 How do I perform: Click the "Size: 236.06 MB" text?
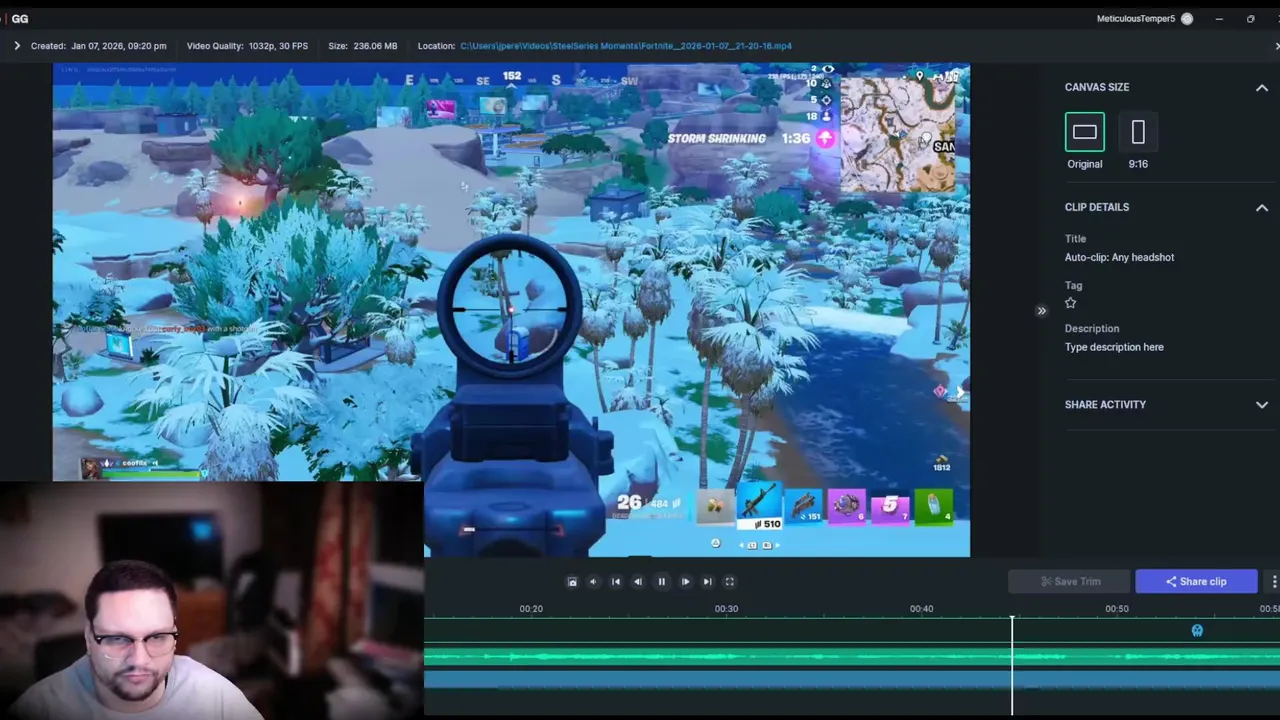tap(362, 46)
